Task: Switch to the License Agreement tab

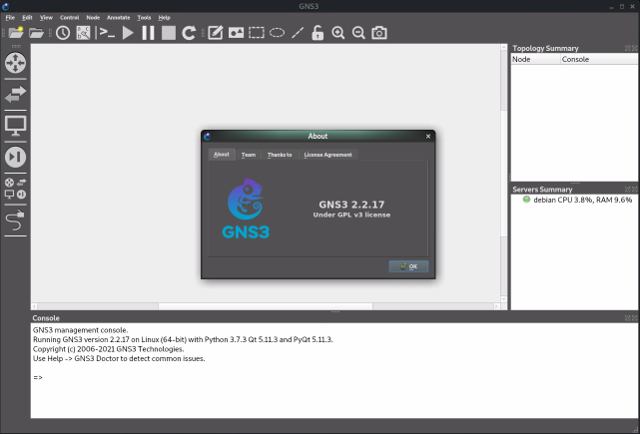Action: pyautogui.click(x=328, y=155)
